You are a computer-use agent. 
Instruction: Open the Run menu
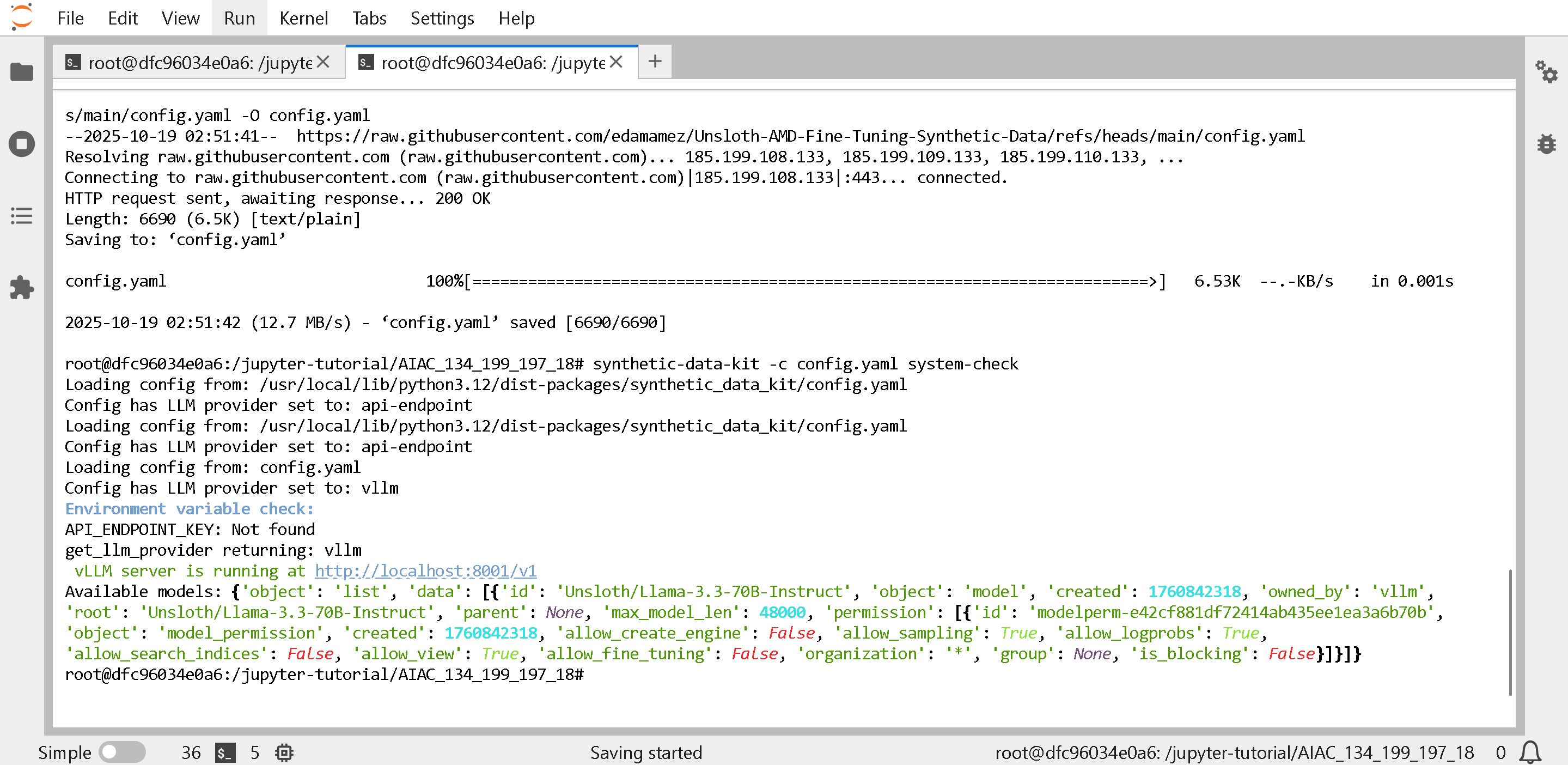pyautogui.click(x=239, y=19)
